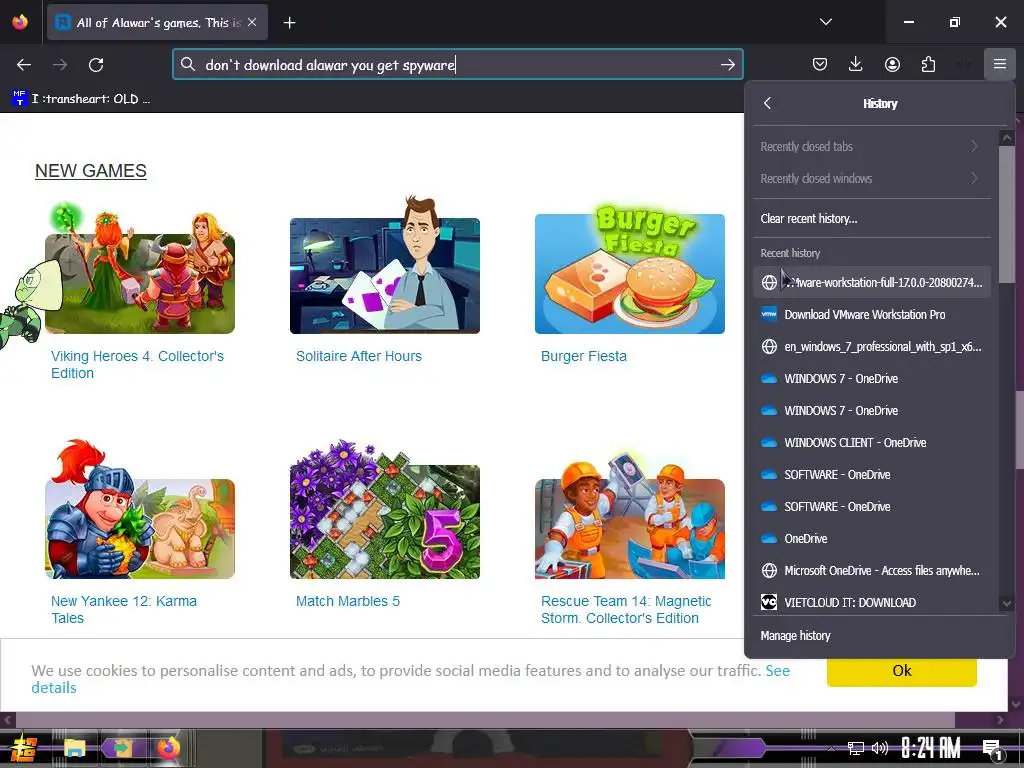This screenshot has height=768, width=1024.
Task: Go back from the History panel
Action: click(x=767, y=103)
